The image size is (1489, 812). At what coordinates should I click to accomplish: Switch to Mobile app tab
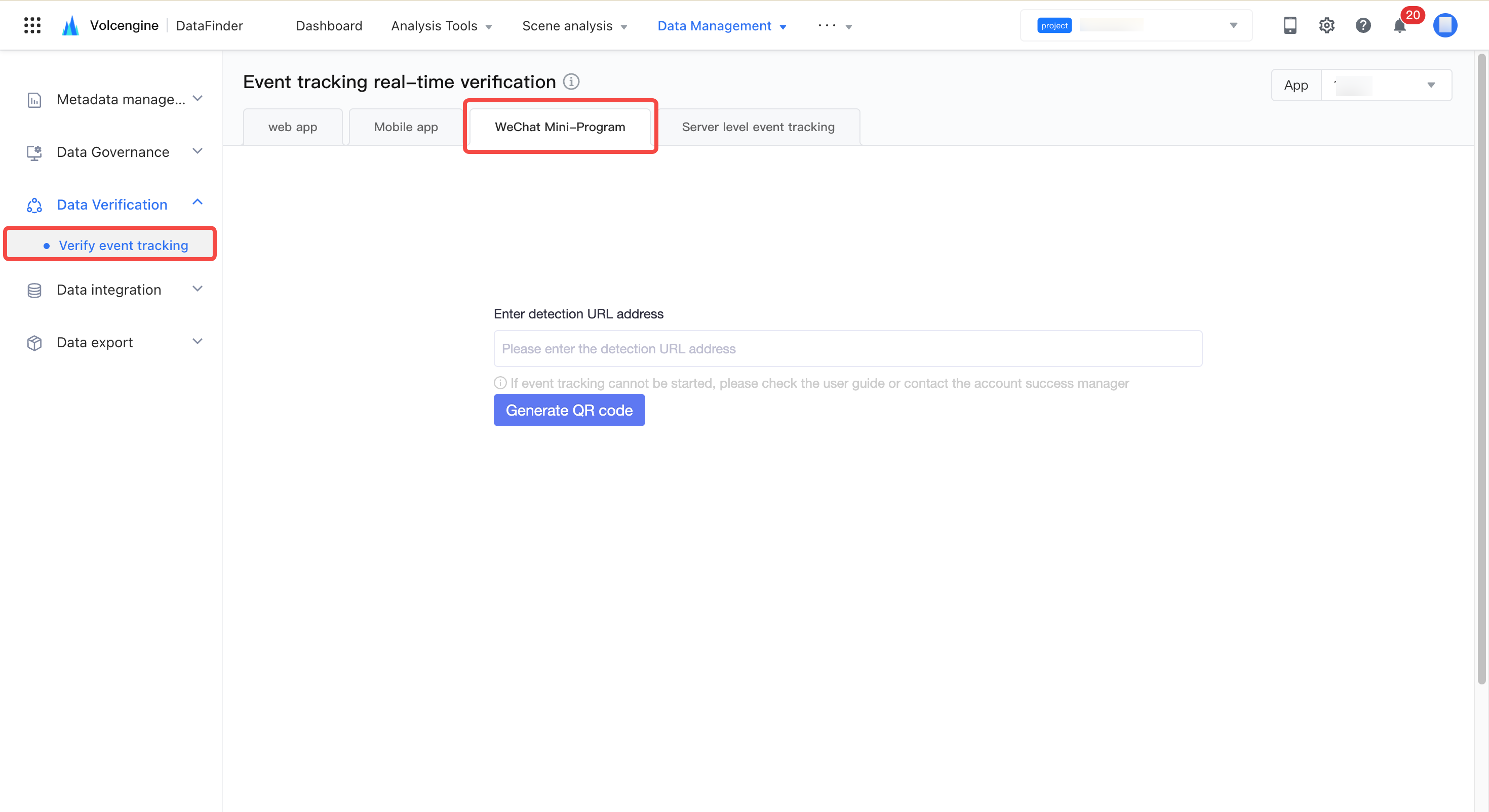pyautogui.click(x=406, y=127)
